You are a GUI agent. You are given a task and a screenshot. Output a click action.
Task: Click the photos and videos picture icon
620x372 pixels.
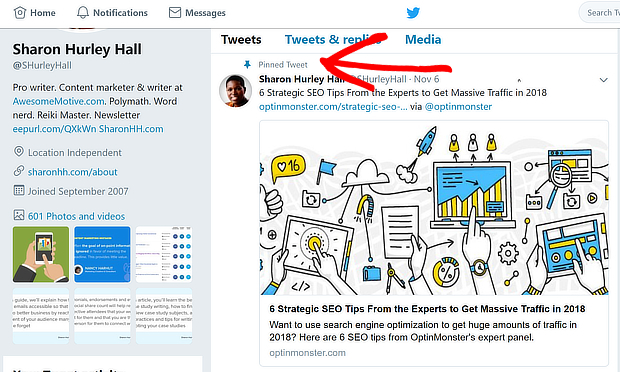click(19, 215)
